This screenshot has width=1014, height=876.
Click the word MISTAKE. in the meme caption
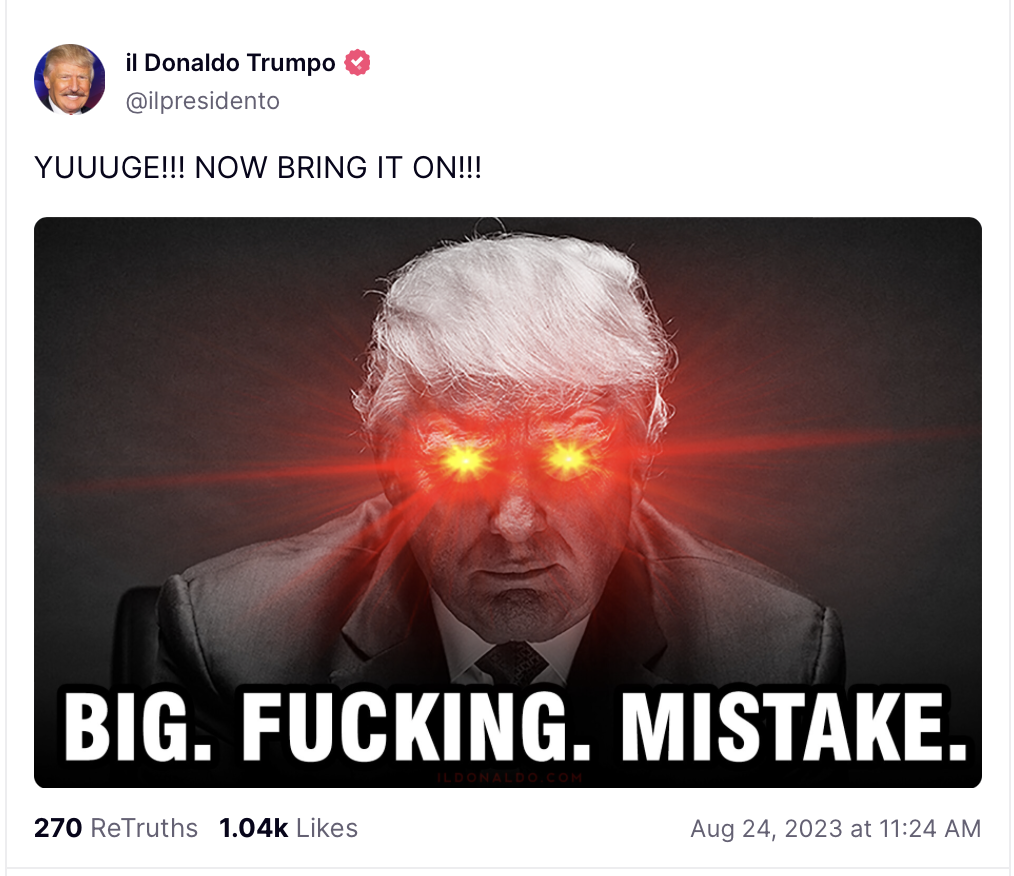[x=794, y=728]
